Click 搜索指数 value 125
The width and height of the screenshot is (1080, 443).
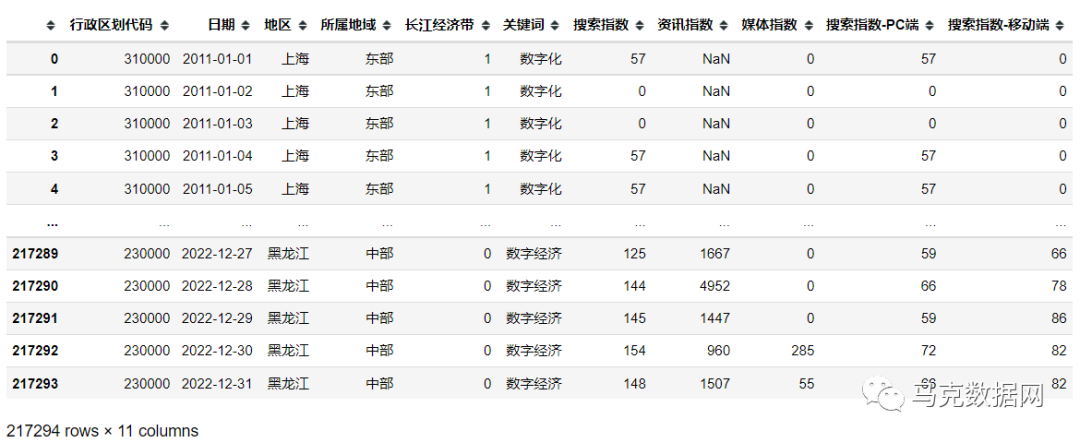(635, 254)
